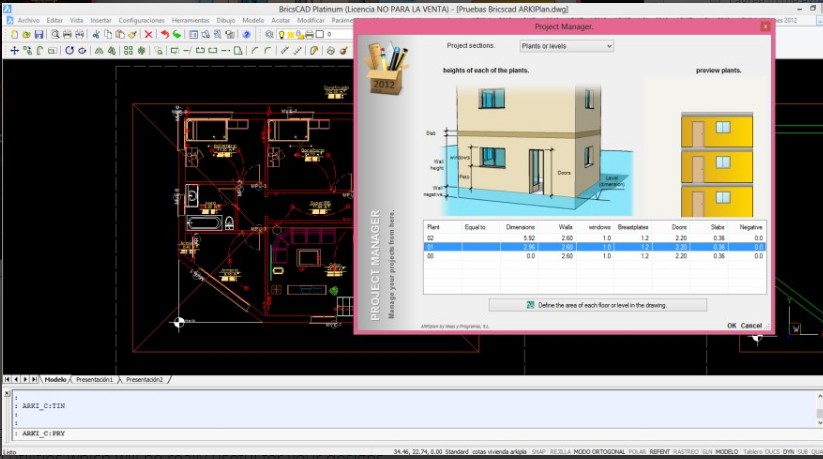Open the Dibujo menu

click(x=226, y=20)
